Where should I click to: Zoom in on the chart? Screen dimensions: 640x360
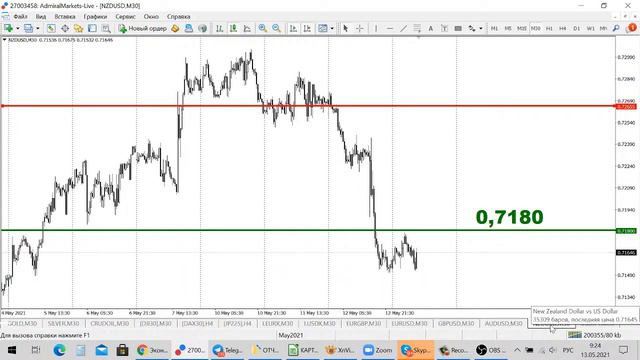click(x=262, y=28)
